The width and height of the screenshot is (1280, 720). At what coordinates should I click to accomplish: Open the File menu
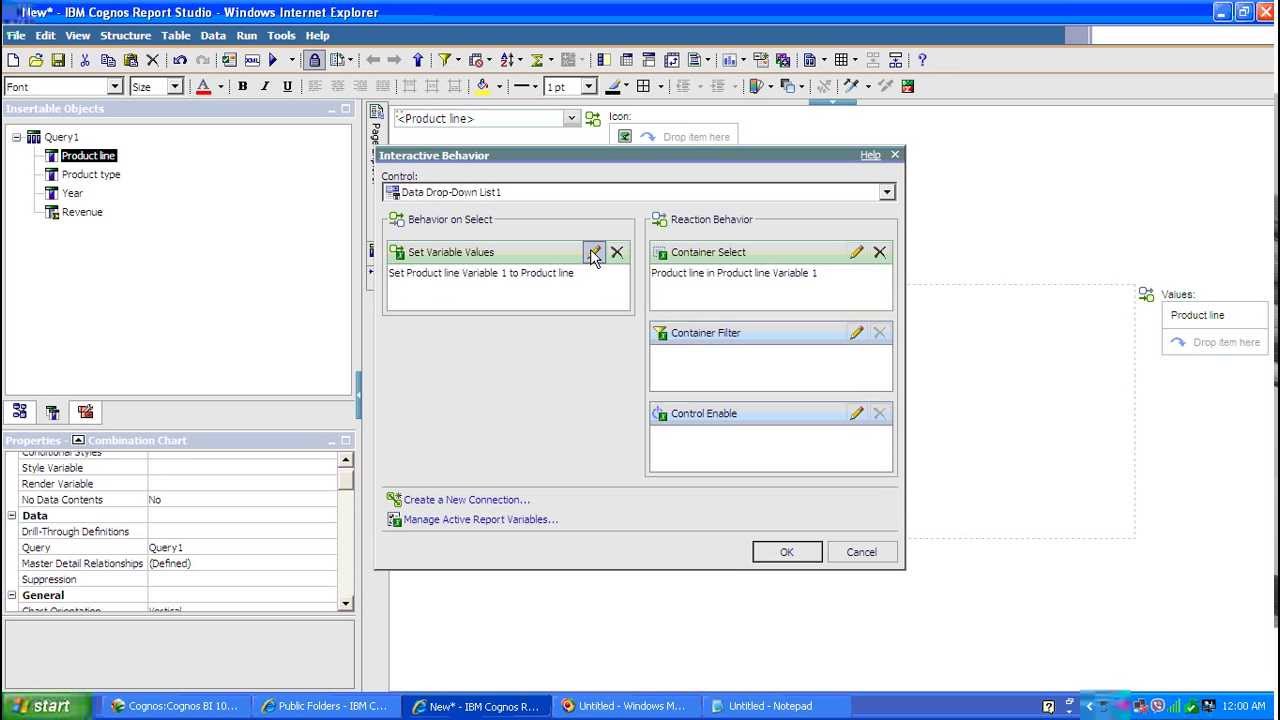pos(16,35)
